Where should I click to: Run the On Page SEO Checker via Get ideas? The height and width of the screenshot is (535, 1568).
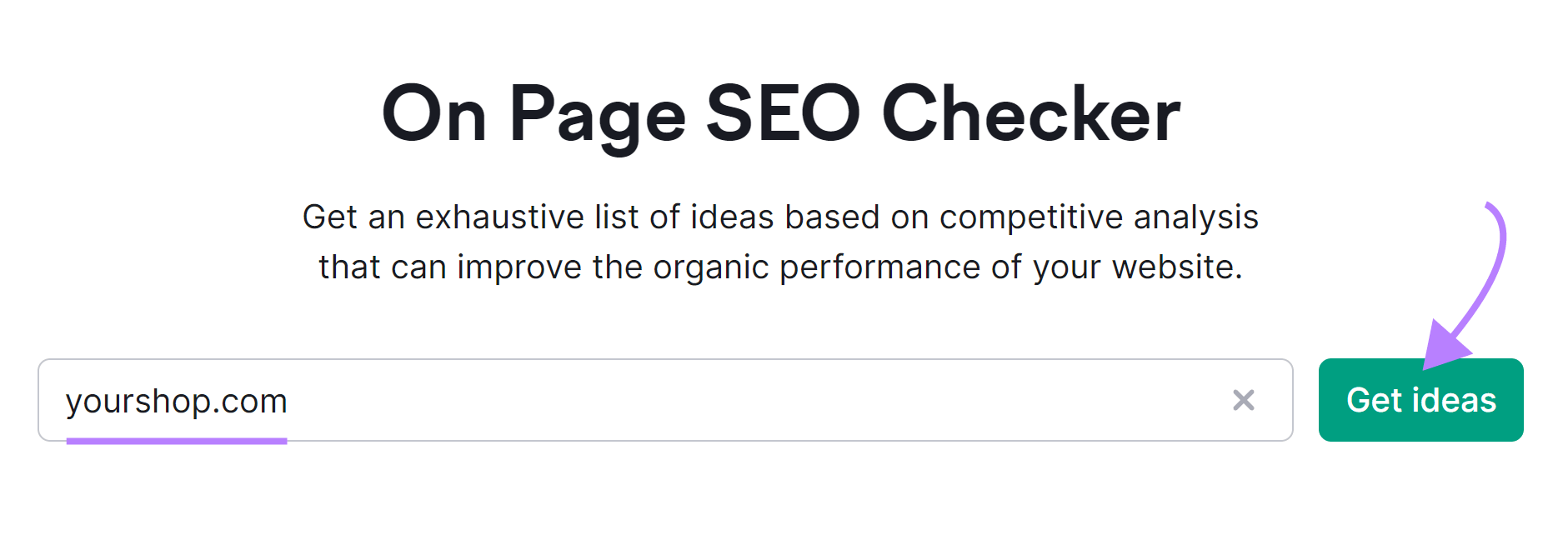tap(1420, 401)
